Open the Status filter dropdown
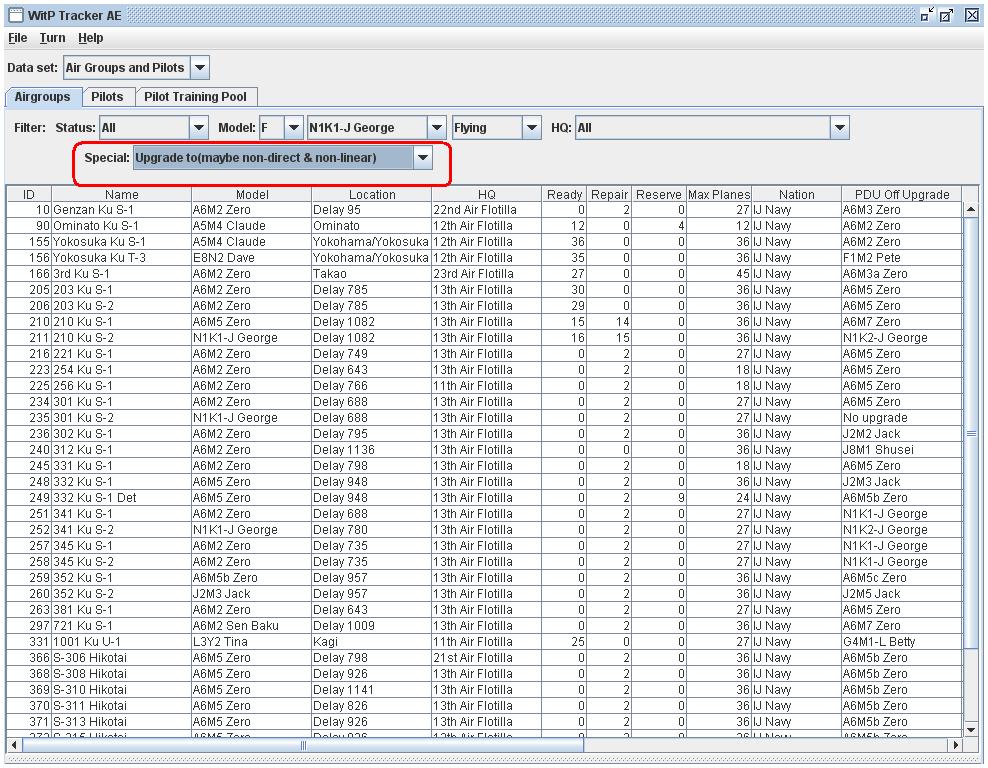 coord(198,128)
